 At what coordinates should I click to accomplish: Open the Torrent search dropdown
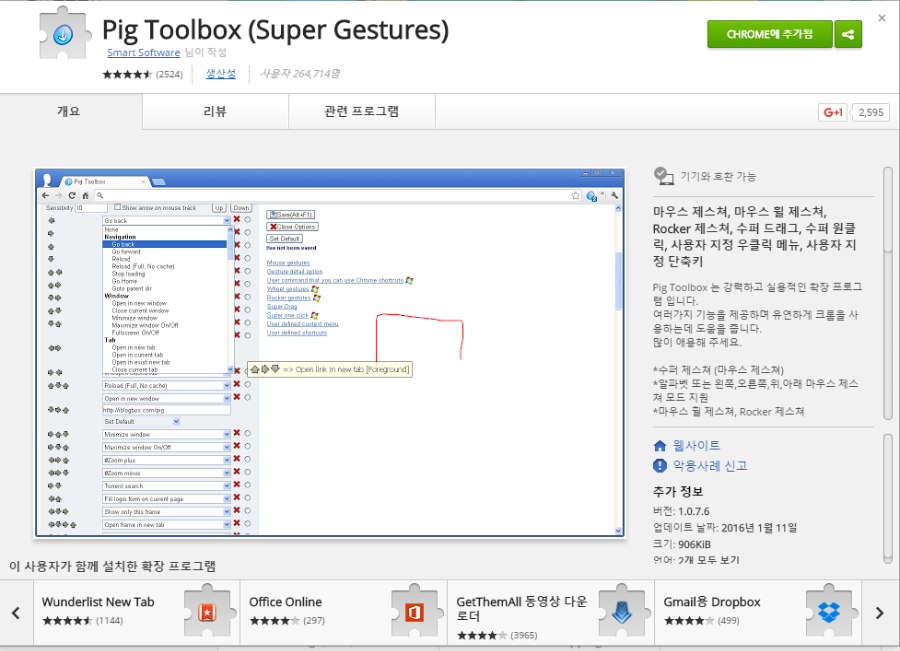tap(166, 486)
